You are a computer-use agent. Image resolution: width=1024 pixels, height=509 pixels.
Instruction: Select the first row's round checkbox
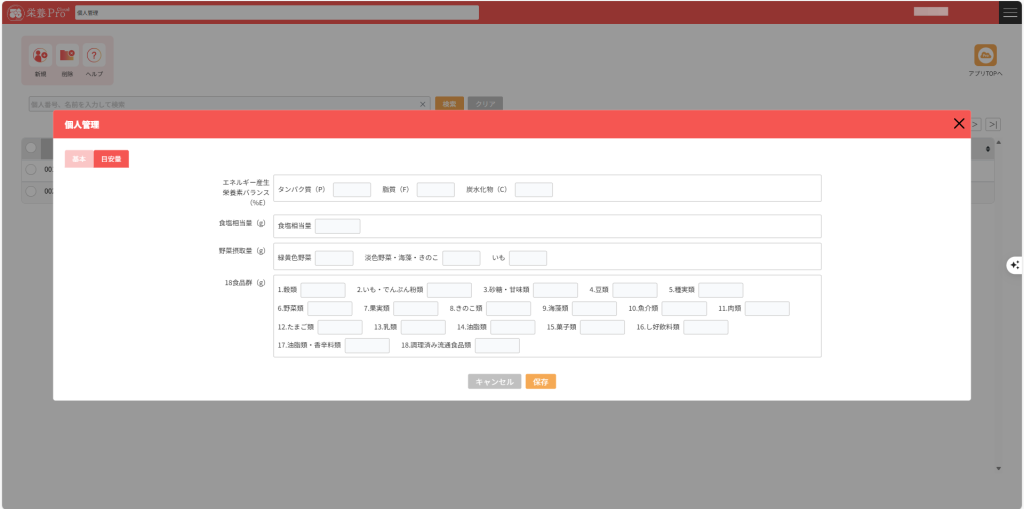click(x=31, y=169)
